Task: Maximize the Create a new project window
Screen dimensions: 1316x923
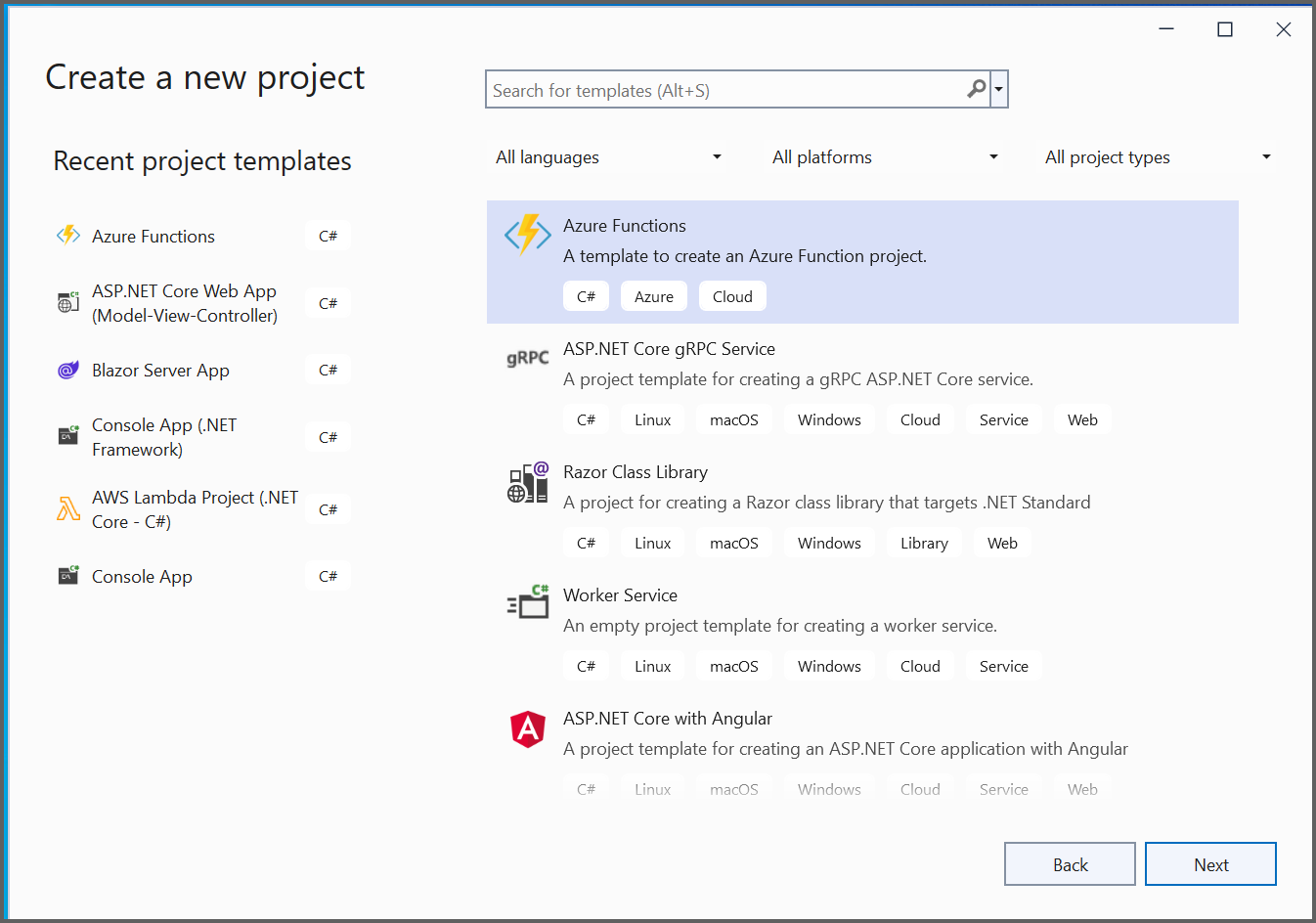Action: pos(1224,29)
